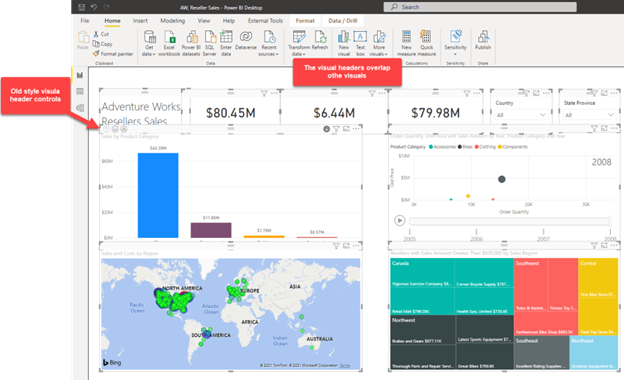Open filter icon on $80.45M card
The image size is (624, 380).
coord(264,94)
